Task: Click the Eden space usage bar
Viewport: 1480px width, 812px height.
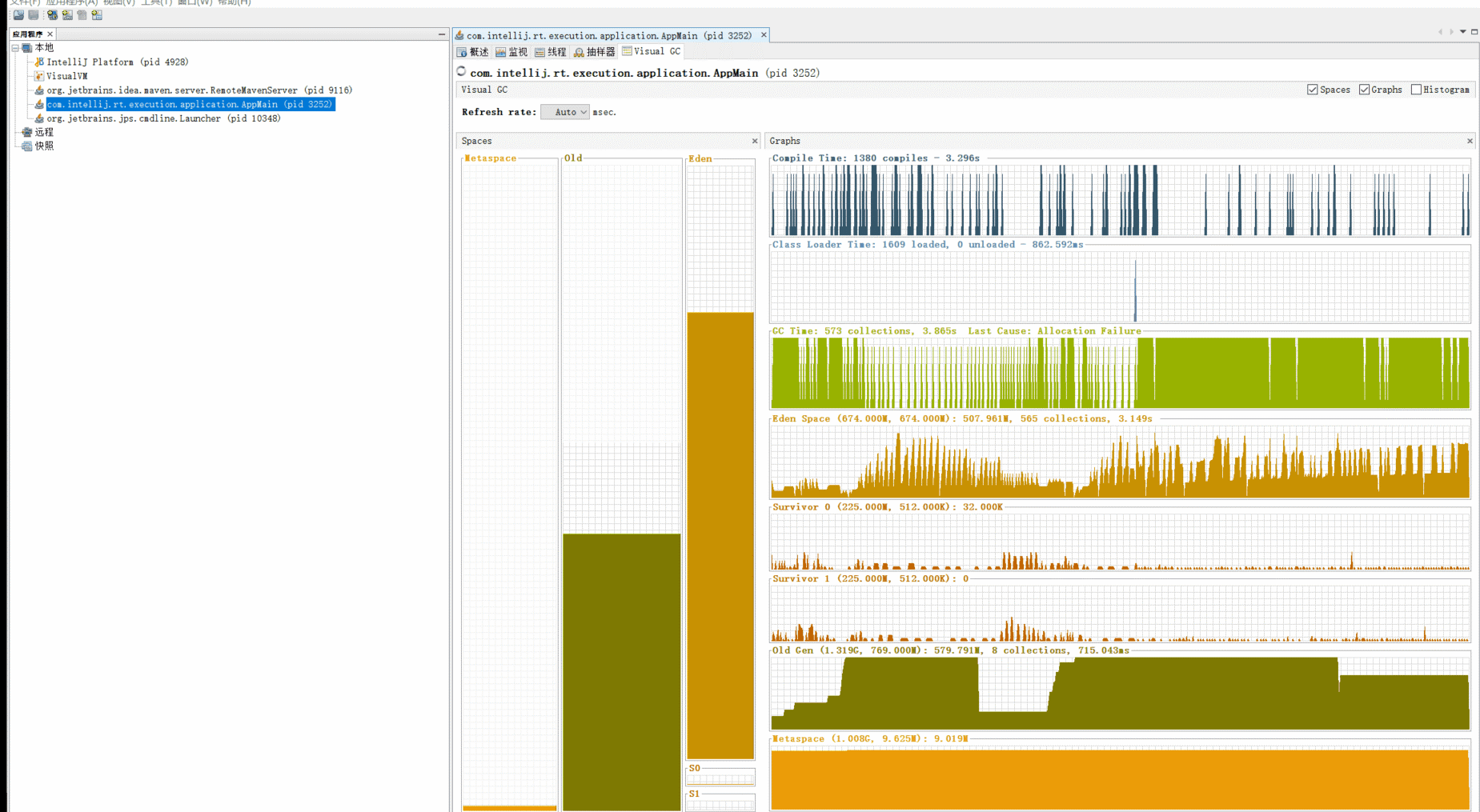Action: pyautogui.click(x=720, y=535)
